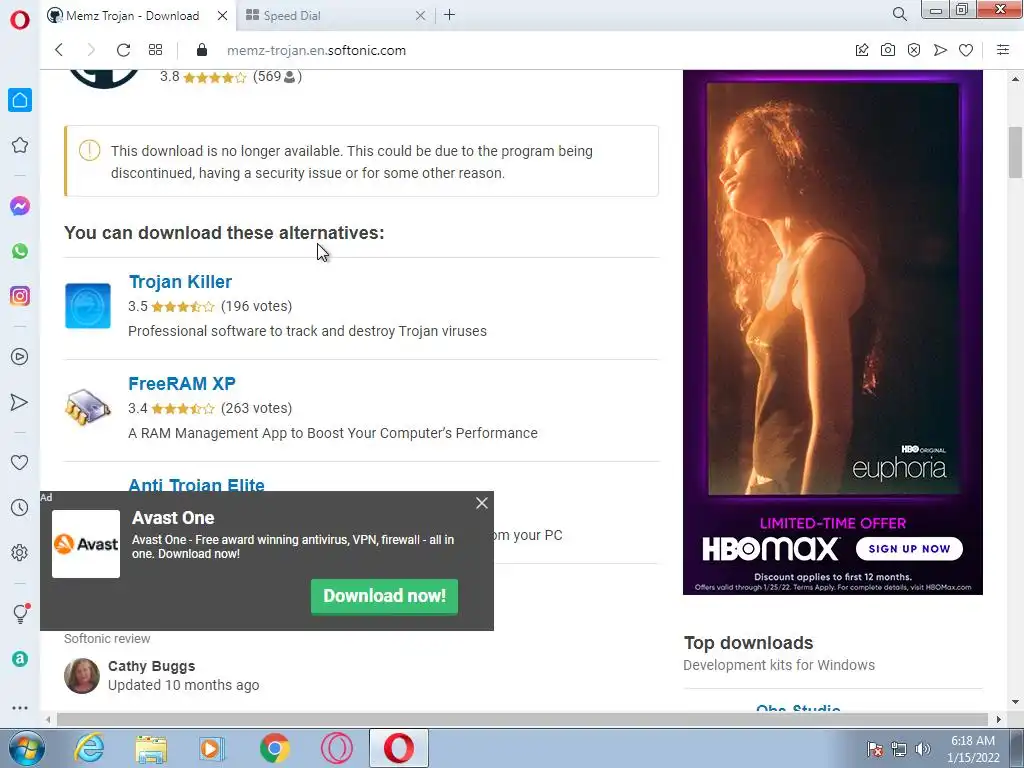Click the Trojan Killer app thumbnail
The height and width of the screenshot is (768, 1024).
(x=88, y=306)
